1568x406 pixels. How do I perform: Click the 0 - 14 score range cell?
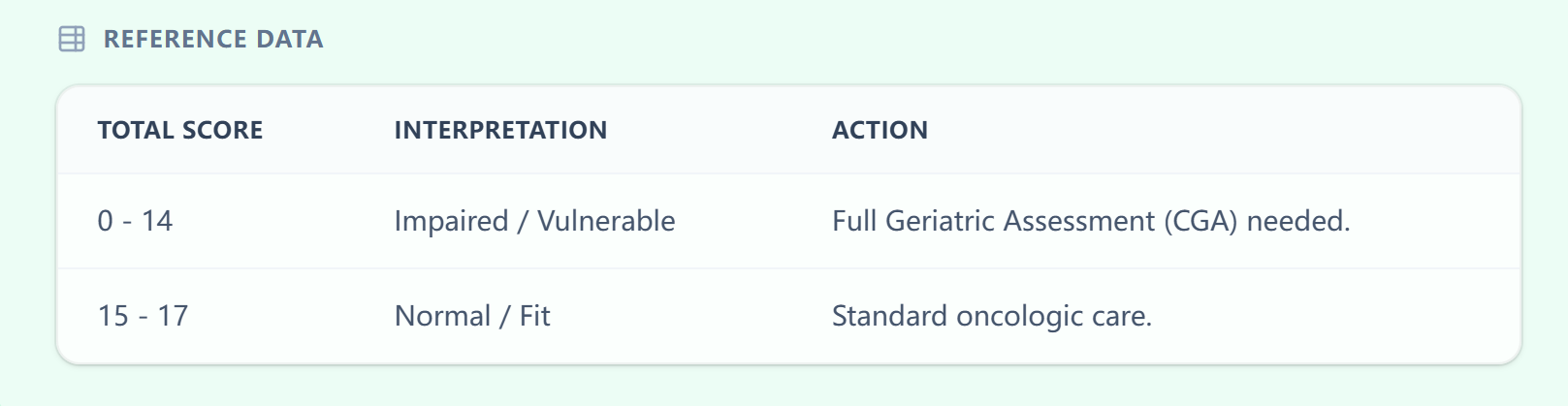135,221
